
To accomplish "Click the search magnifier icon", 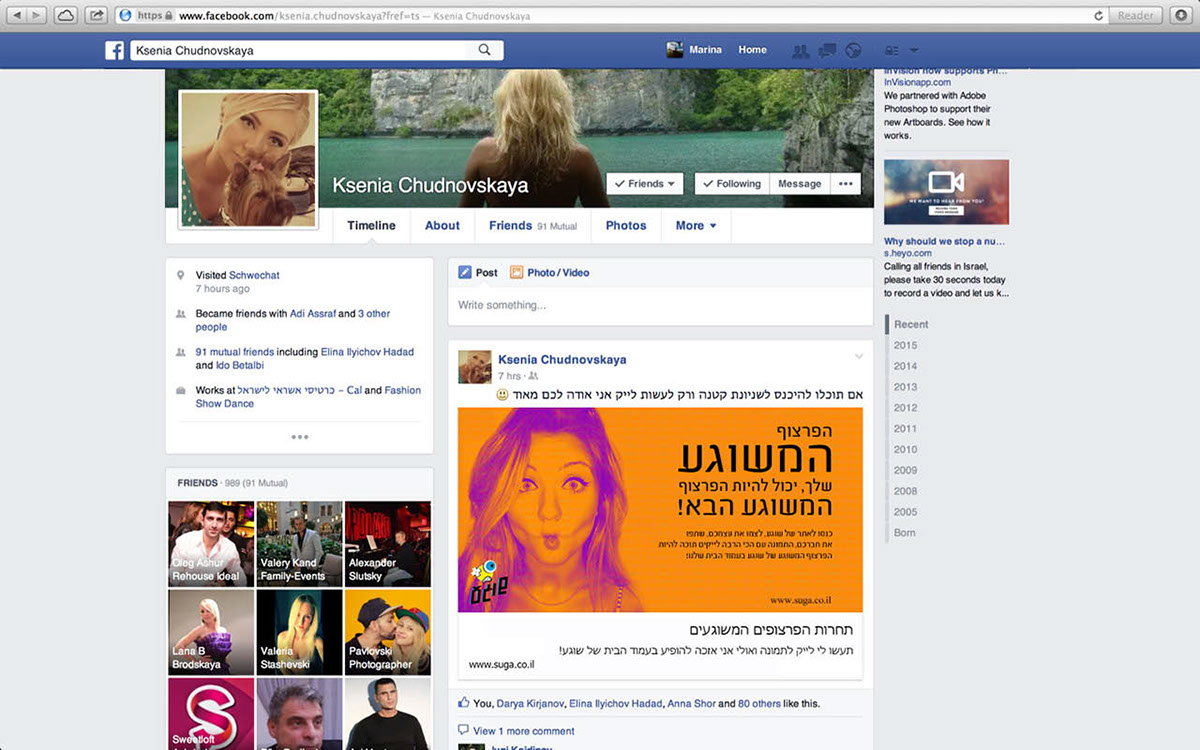I will (x=485, y=50).
